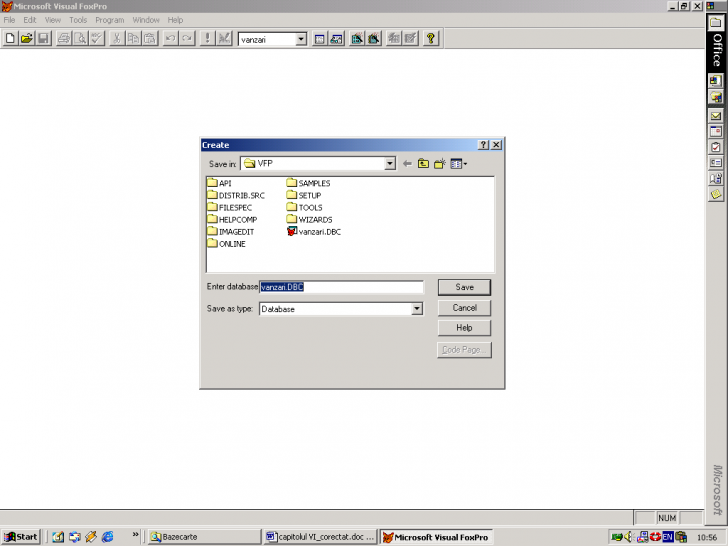Viewport: 728px width, 546px height.
Task: Open the Tools menu
Action: 78,20
